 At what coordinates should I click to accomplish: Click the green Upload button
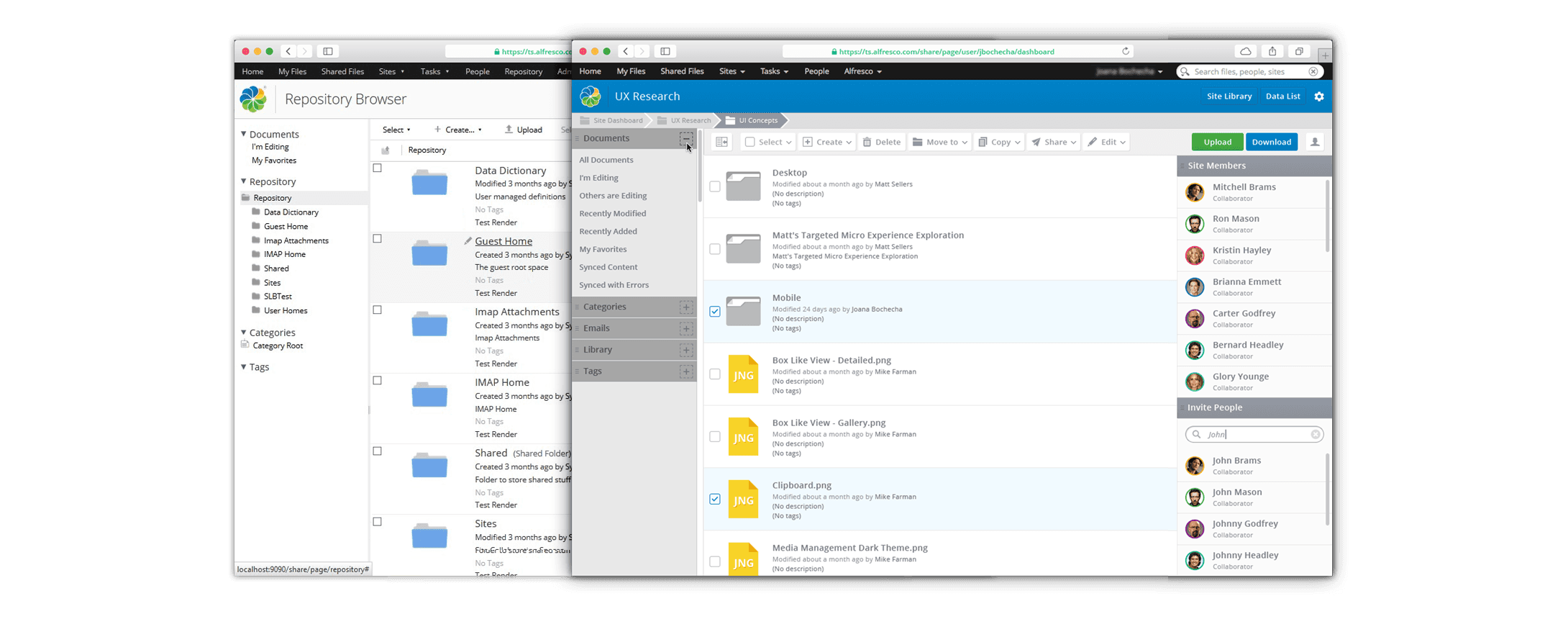pyautogui.click(x=1217, y=142)
